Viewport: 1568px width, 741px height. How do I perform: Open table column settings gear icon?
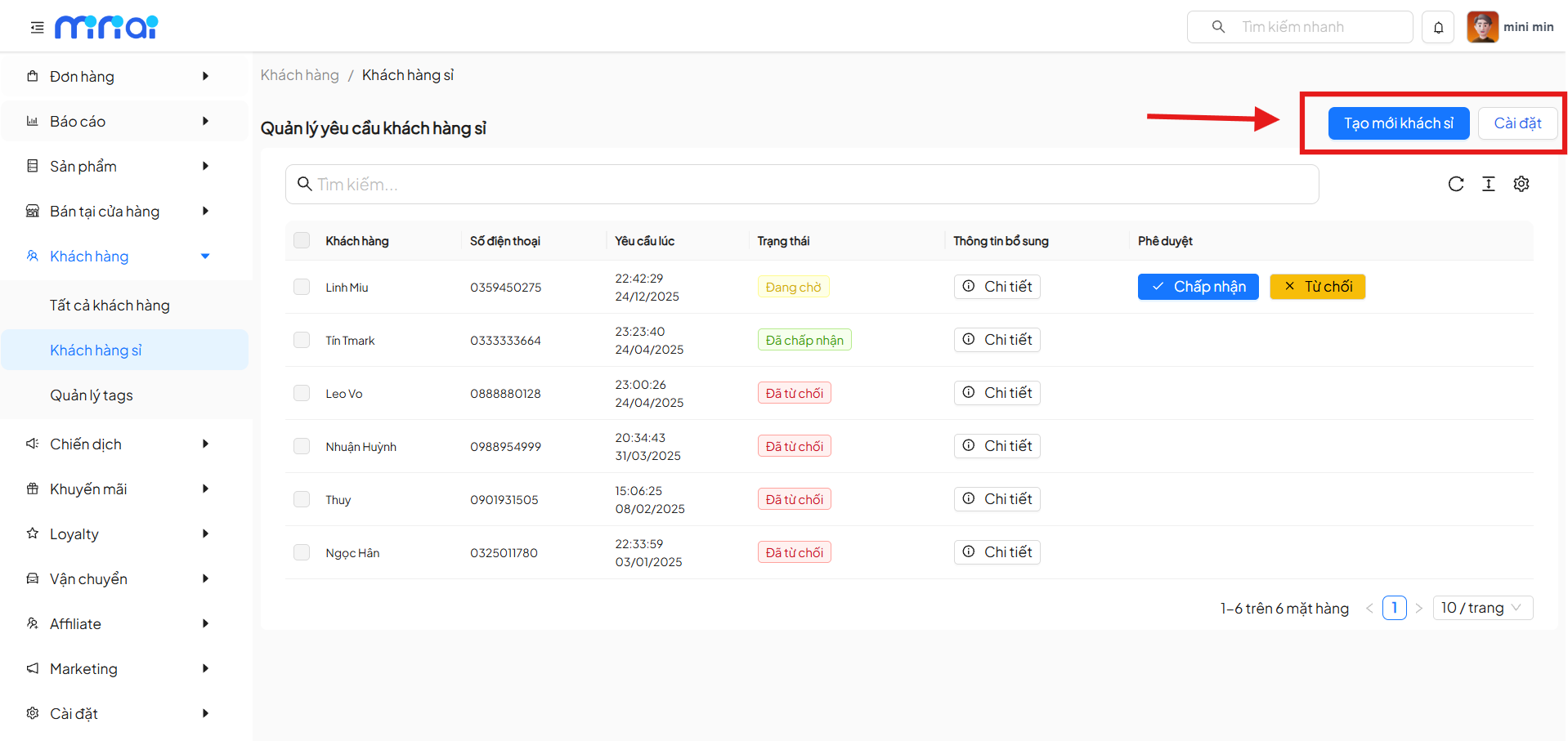click(1521, 184)
